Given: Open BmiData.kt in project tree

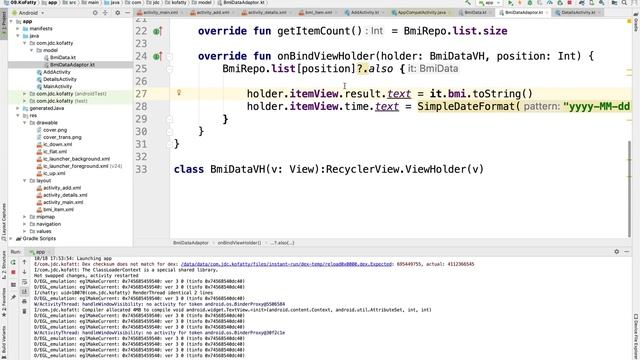Looking at the screenshot, I should coord(63,58).
